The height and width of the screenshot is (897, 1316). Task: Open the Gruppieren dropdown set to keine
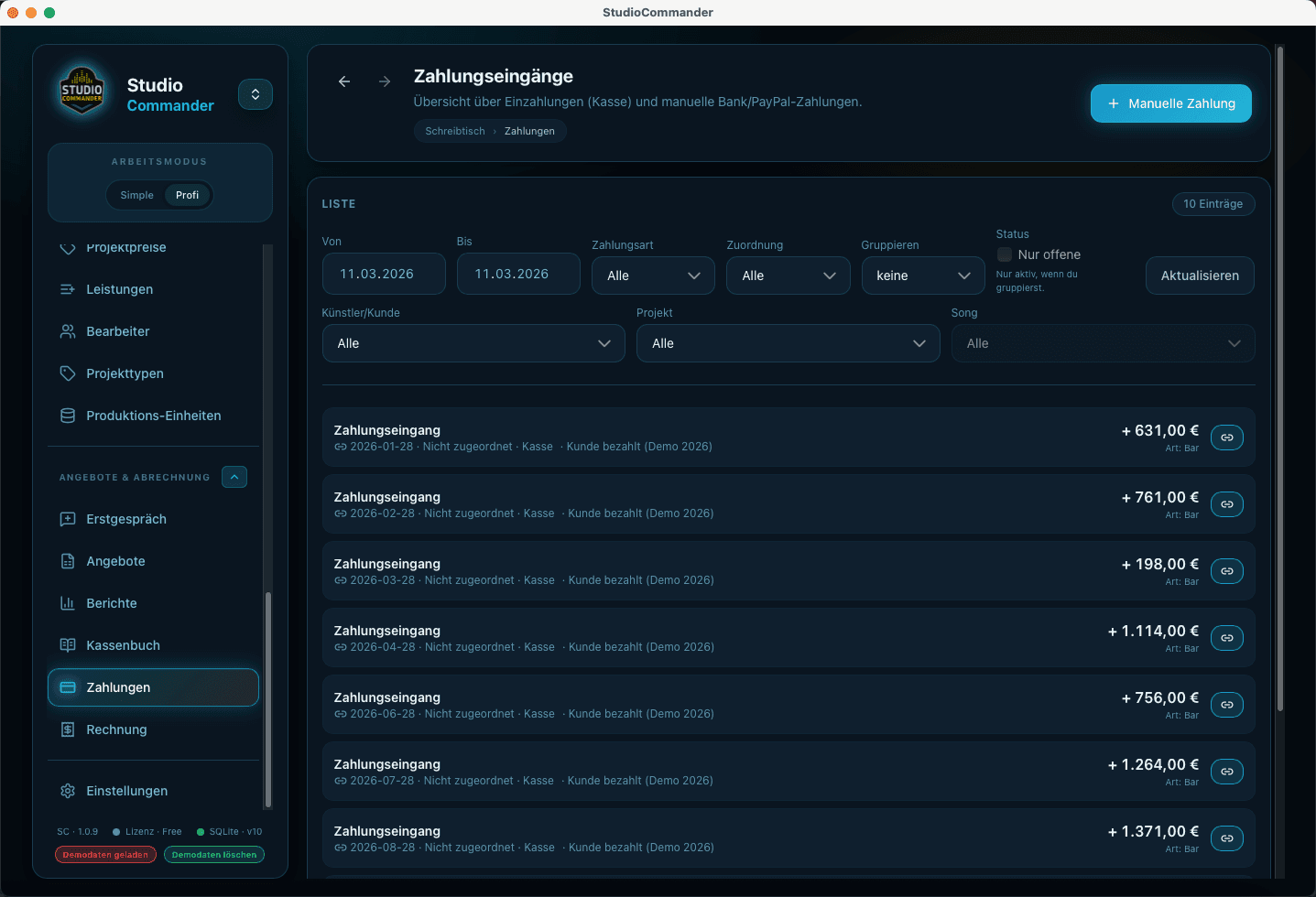[922, 276]
